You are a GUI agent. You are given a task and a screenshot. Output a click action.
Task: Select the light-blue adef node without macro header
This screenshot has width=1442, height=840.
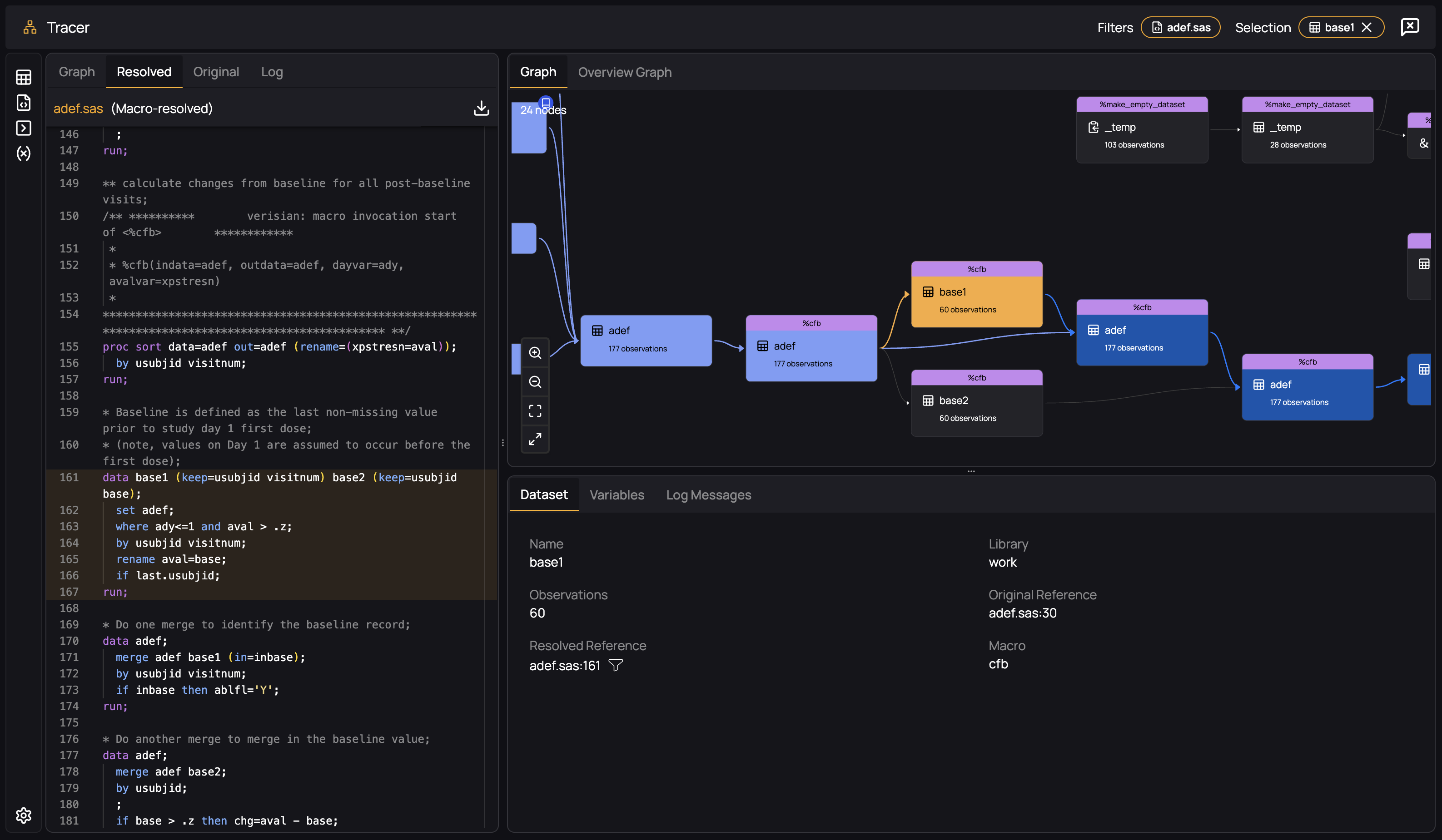pos(646,340)
